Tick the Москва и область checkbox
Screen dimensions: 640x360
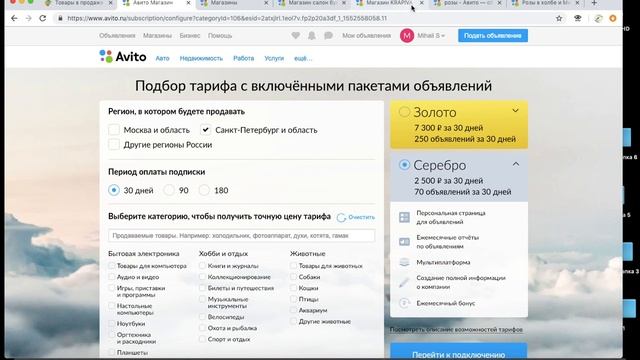click(114, 130)
